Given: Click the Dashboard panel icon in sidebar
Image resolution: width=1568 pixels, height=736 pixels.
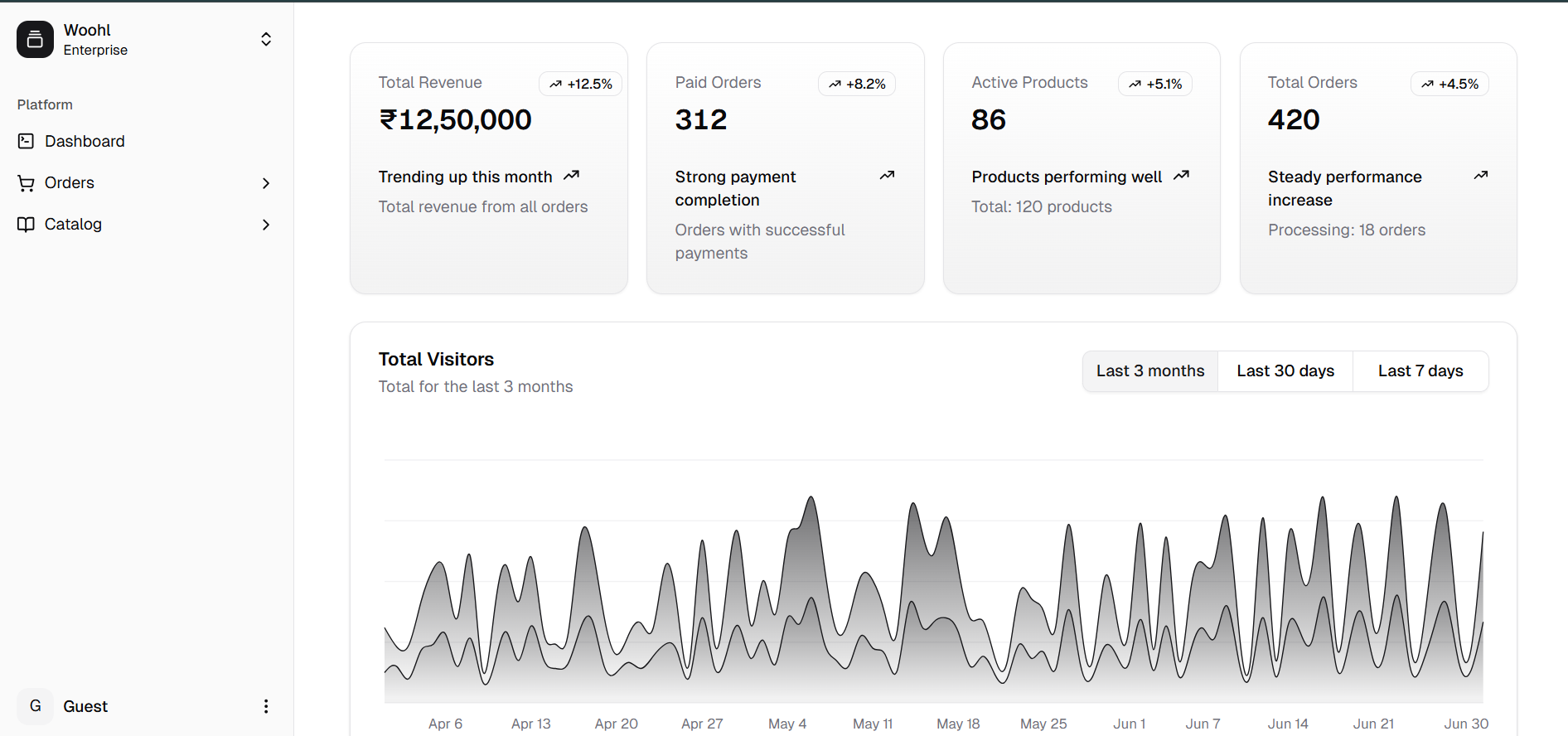Looking at the screenshot, I should (26, 142).
